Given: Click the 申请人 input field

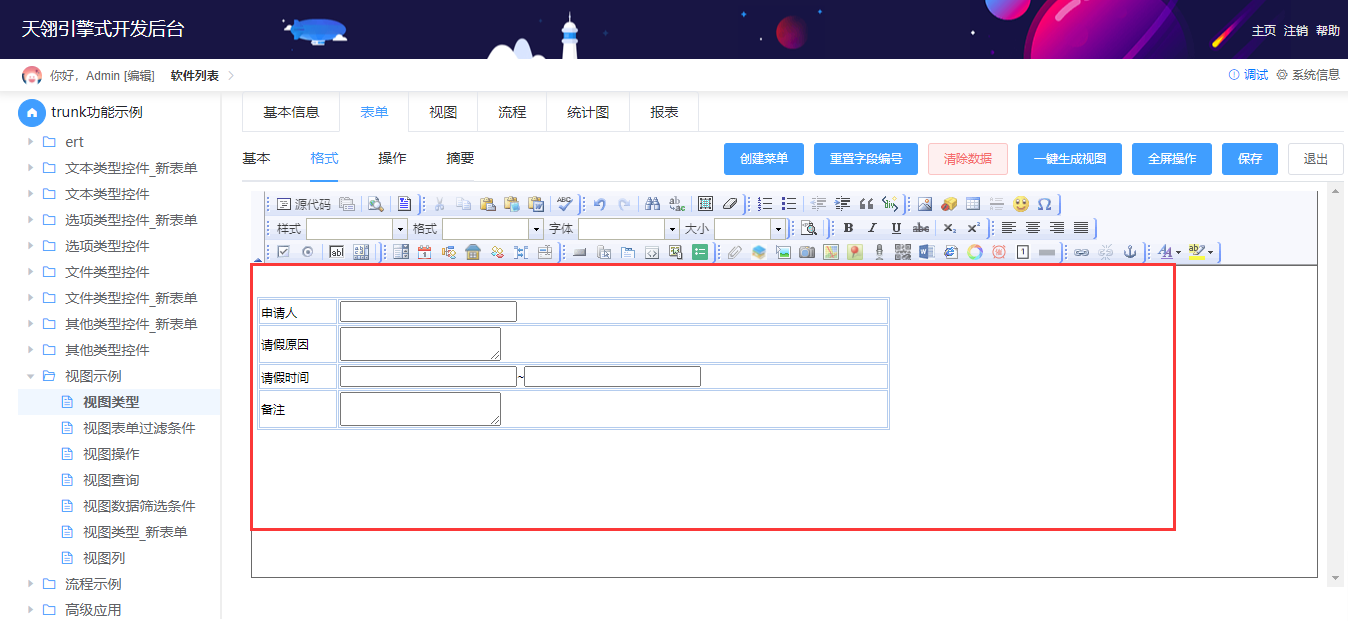Looking at the screenshot, I should (x=428, y=311).
